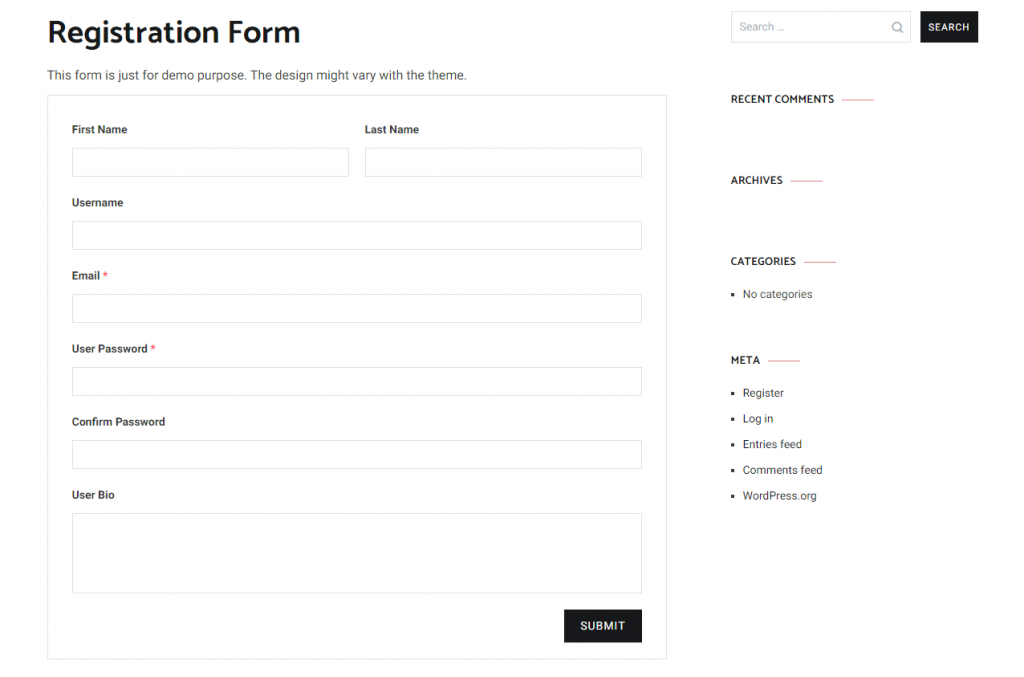
Task: Click into the Email field
Action: 357,308
